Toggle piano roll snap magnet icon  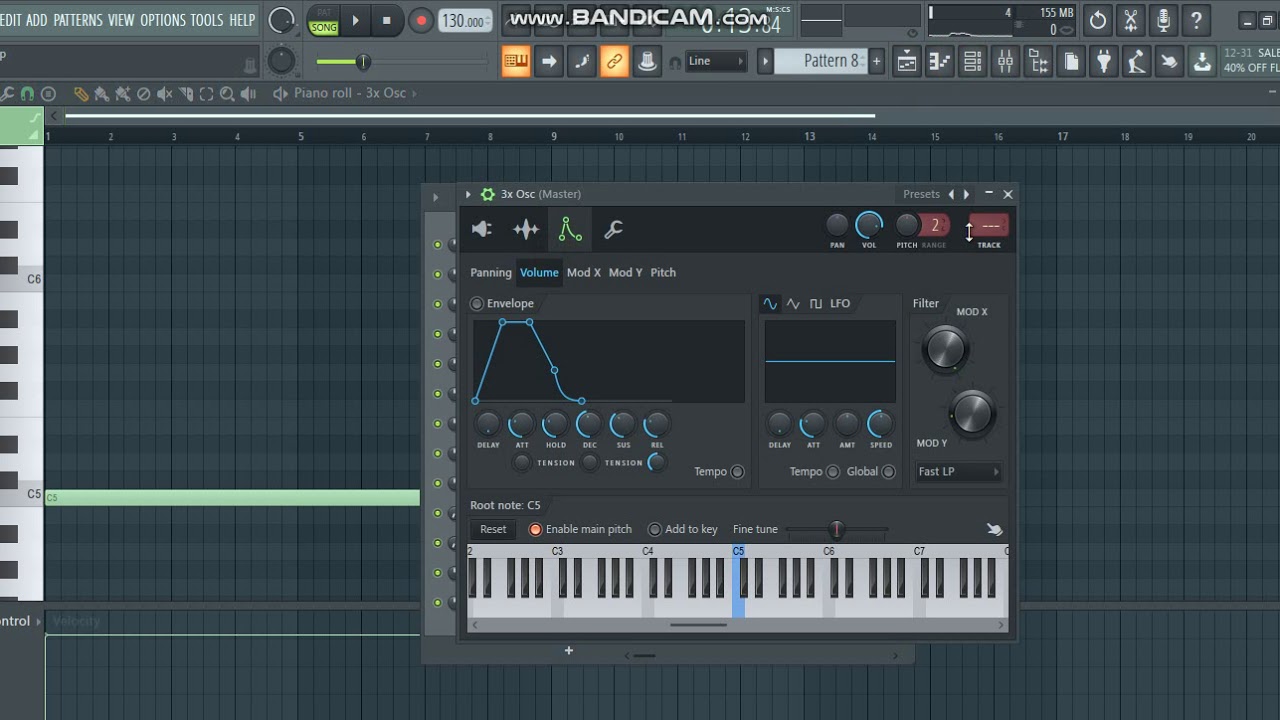tap(27, 93)
